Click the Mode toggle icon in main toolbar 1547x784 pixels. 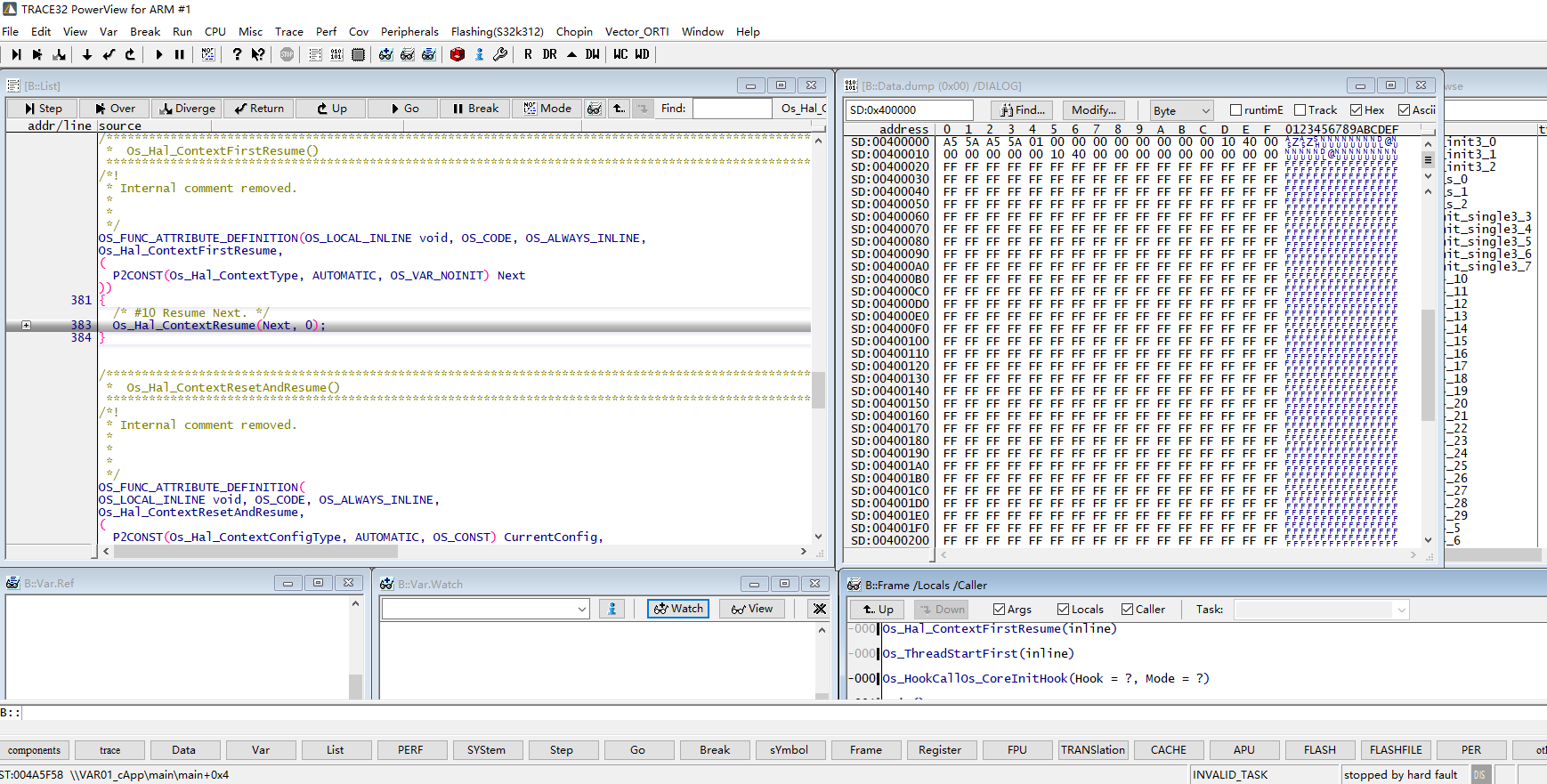208,54
